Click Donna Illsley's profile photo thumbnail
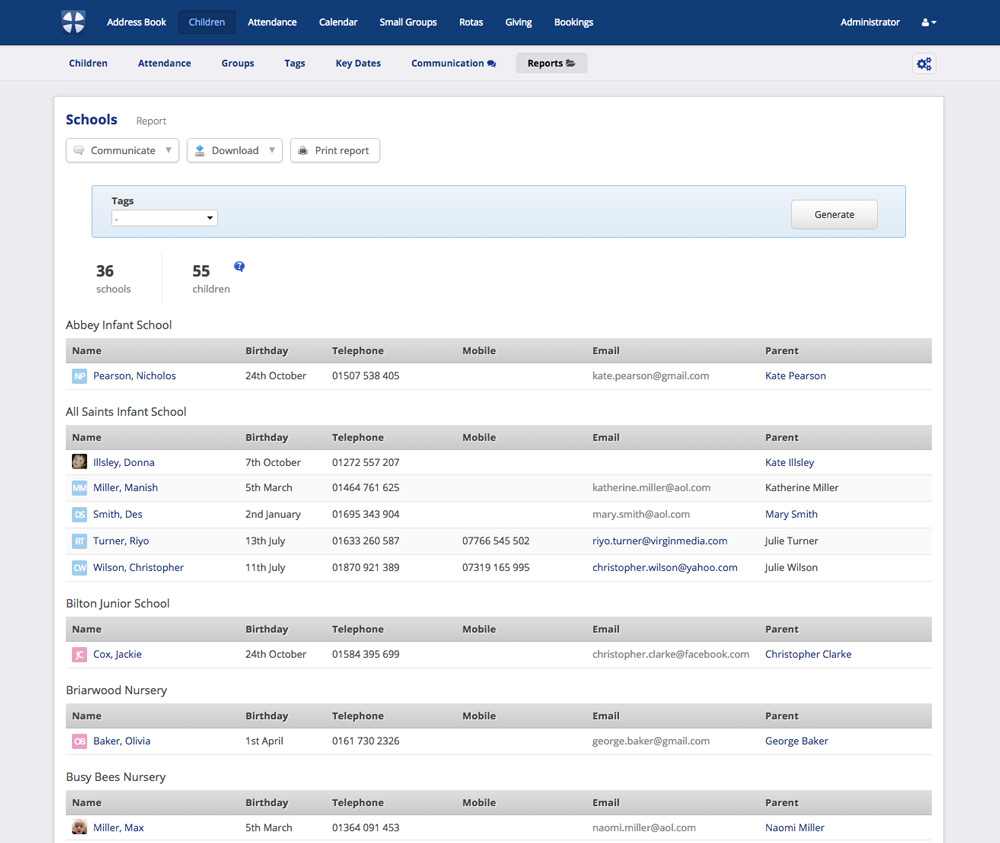The image size is (1000, 843). click(x=78, y=461)
